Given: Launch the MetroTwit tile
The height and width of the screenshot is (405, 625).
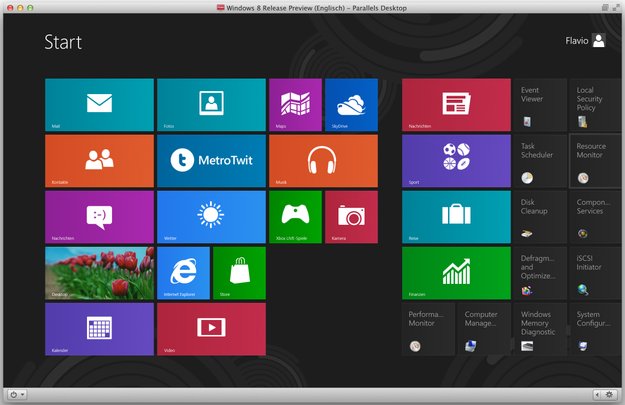Looking at the screenshot, I should (x=211, y=161).
